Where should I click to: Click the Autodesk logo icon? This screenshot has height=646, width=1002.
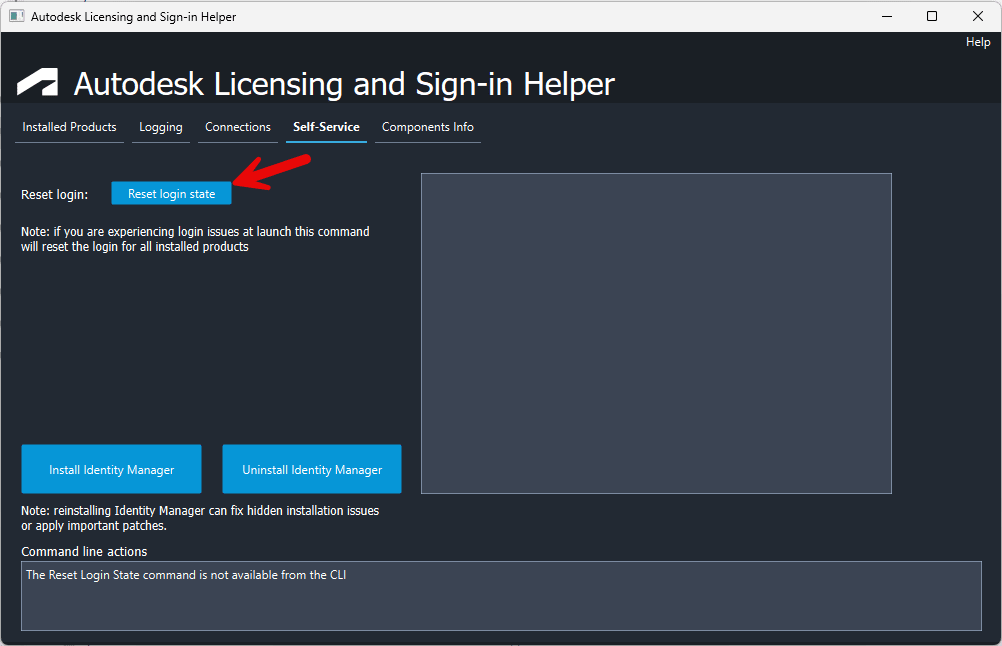(37, 82)
